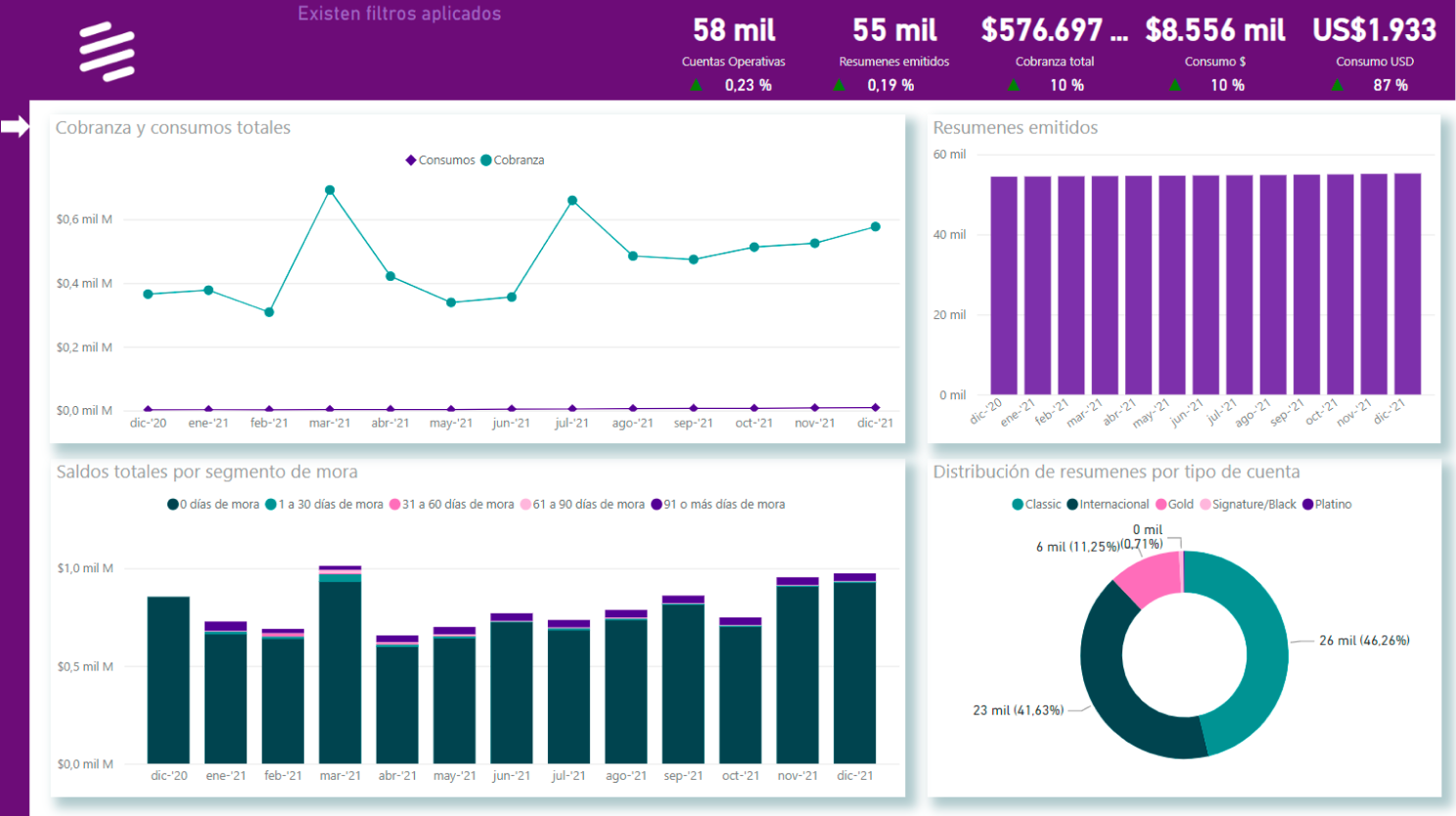The height and width of the screenshot is (816, 1456).
Task: Select the Platino legend item
Action: [x=1327, y=505]
